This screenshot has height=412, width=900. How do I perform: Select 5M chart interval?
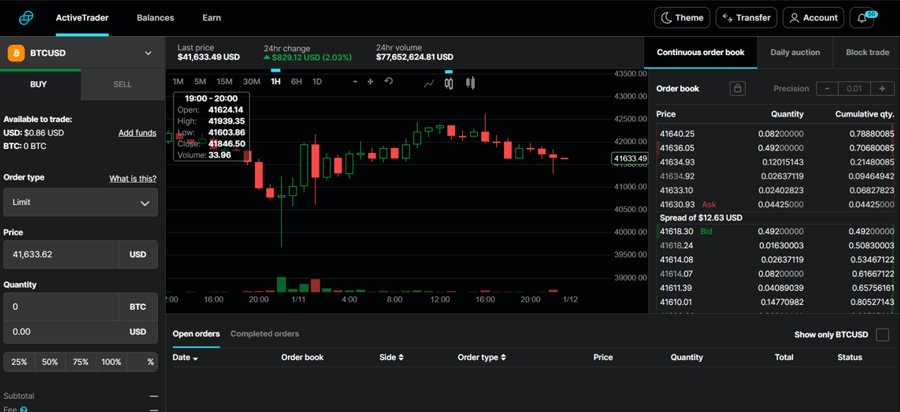[x=200, y=81]
